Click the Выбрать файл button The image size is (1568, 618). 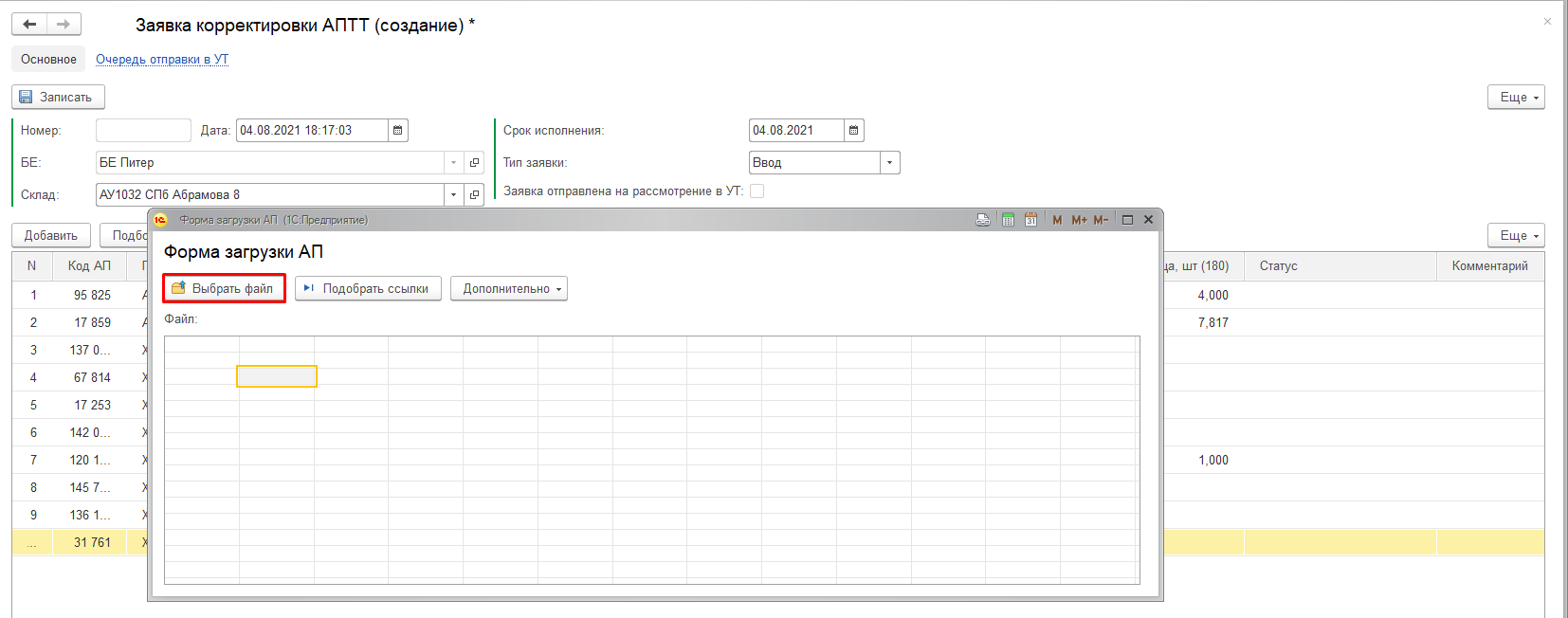(x=224, y=289)
